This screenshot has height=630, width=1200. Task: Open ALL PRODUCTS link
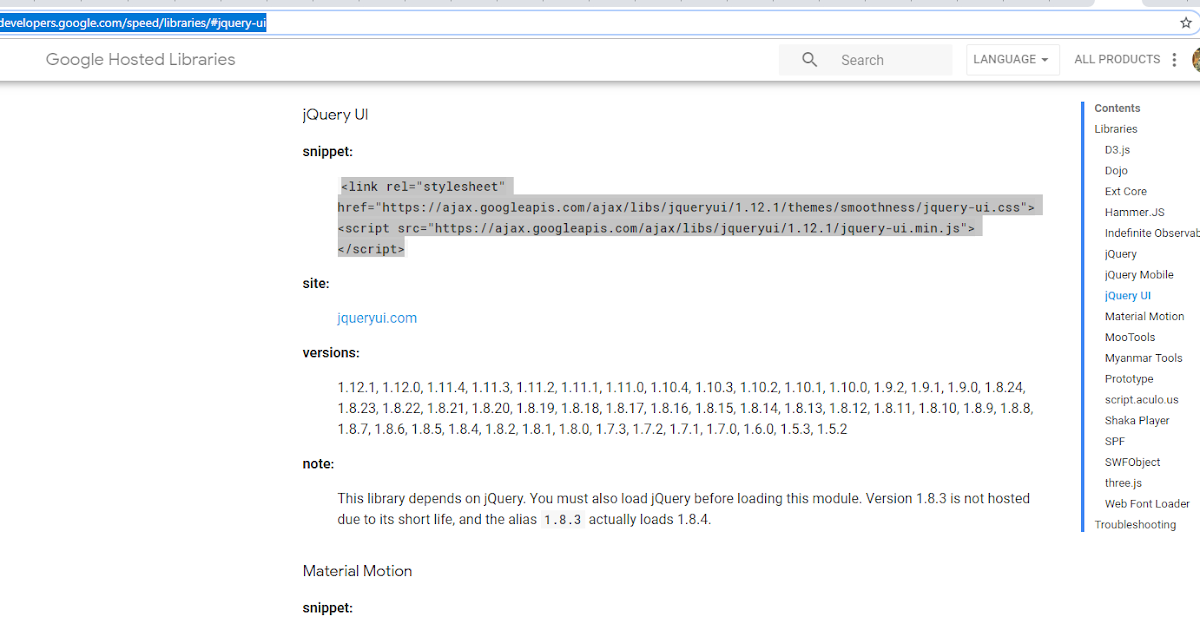pyautogui.click(x=1117, y=60)
